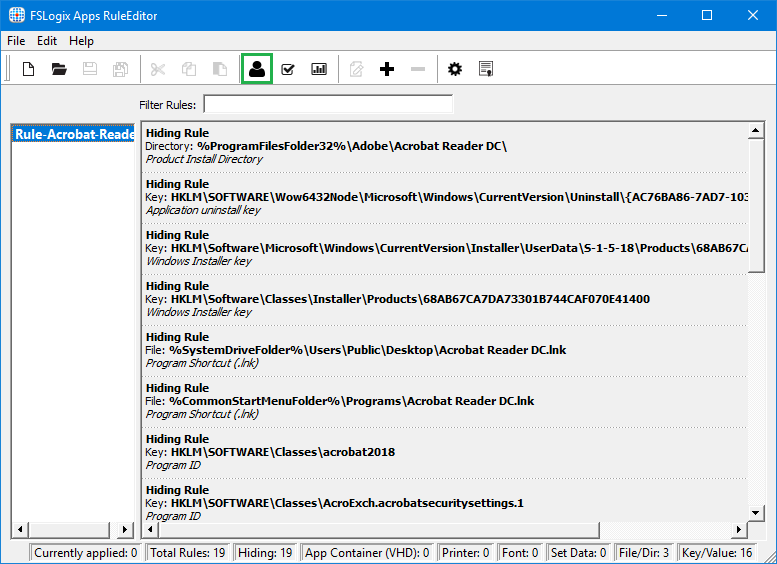777x564 pixels.
Task: Click the Cut scissors toolbar icon
Action: tap(158, 69)
